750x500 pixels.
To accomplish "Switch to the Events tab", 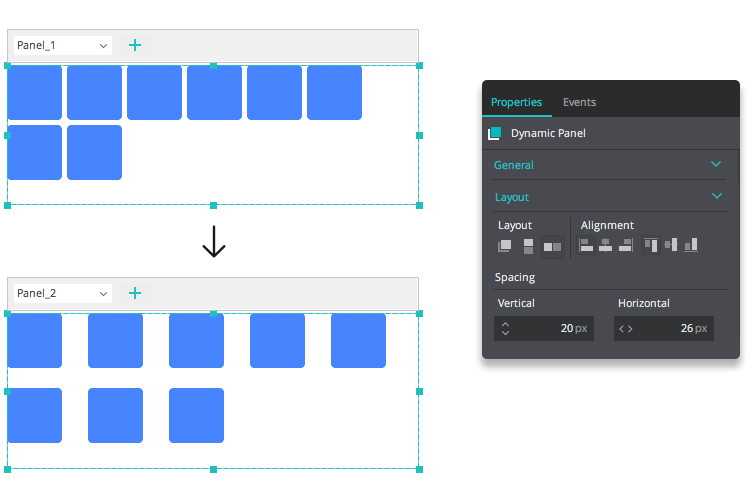I will pos(579,102).
